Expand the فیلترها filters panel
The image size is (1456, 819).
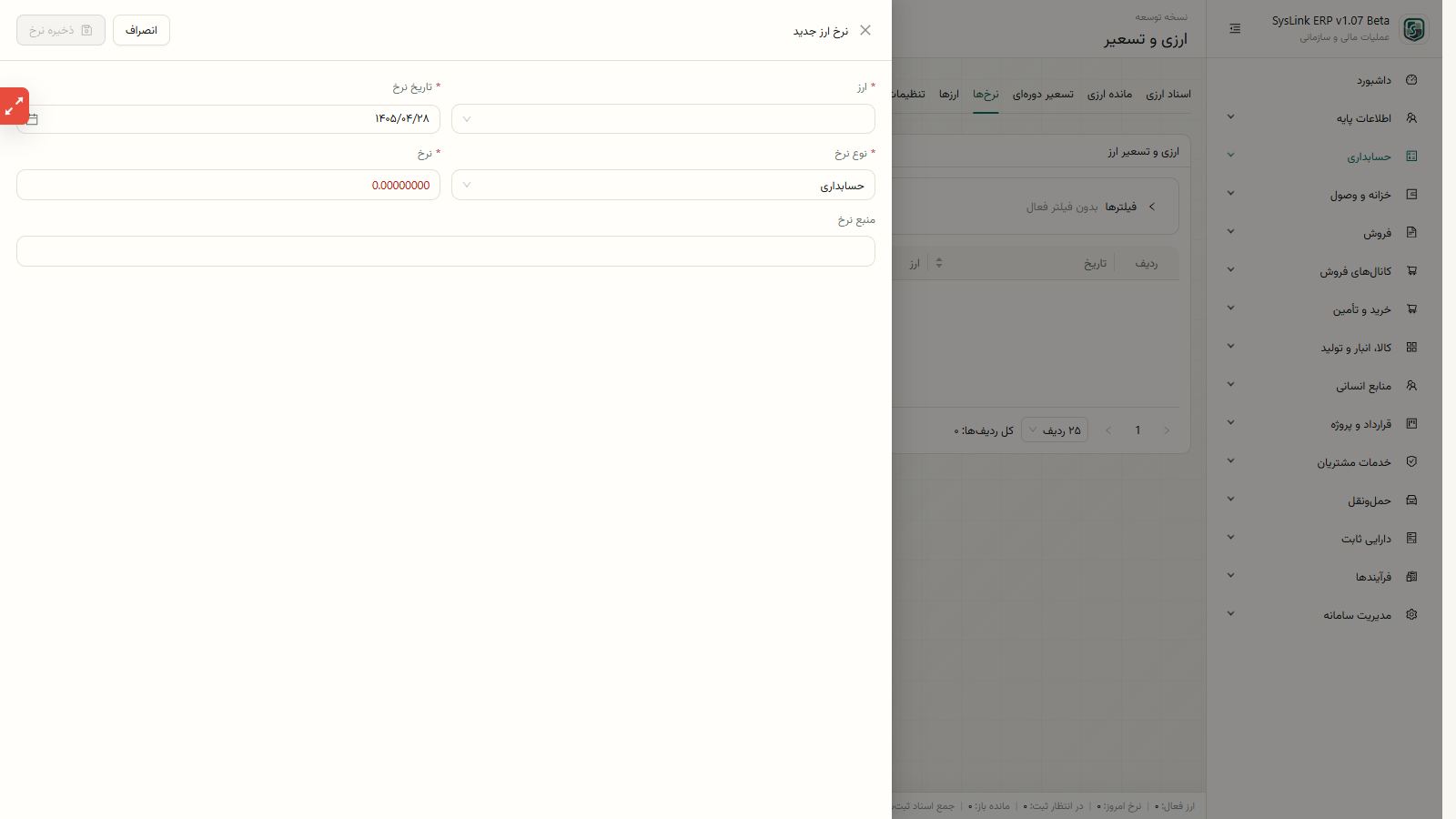(1151, 207)
